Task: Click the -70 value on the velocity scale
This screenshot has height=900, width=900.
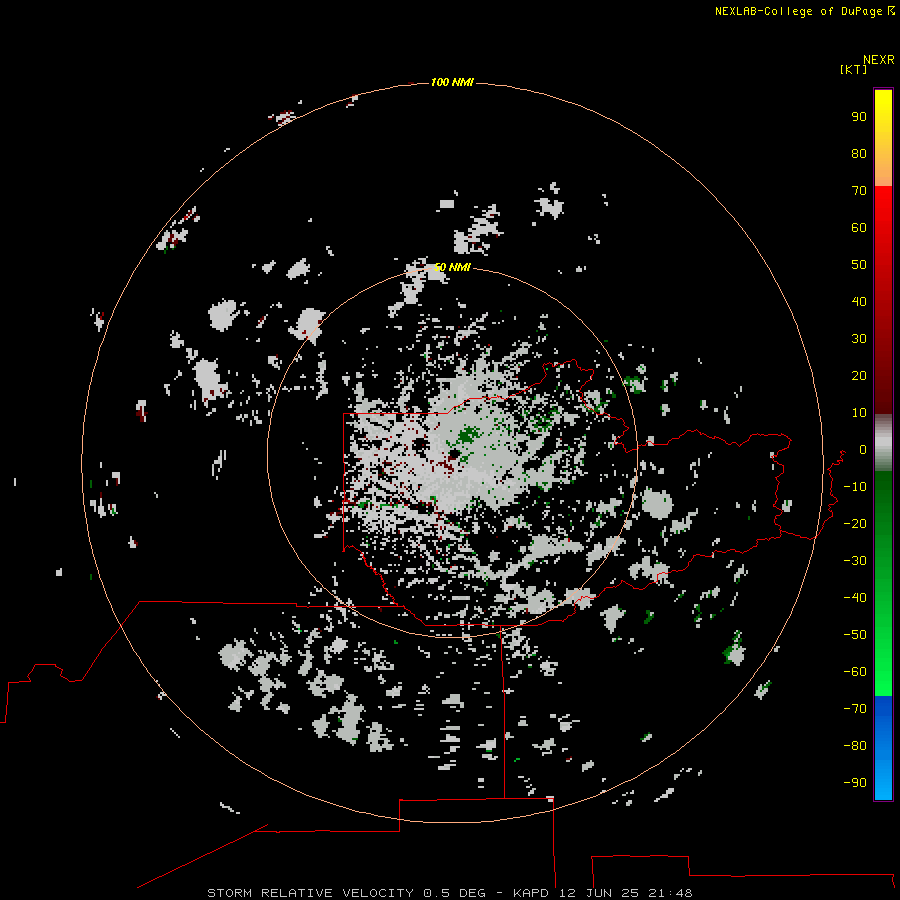Action: click(x=855, y=708)
